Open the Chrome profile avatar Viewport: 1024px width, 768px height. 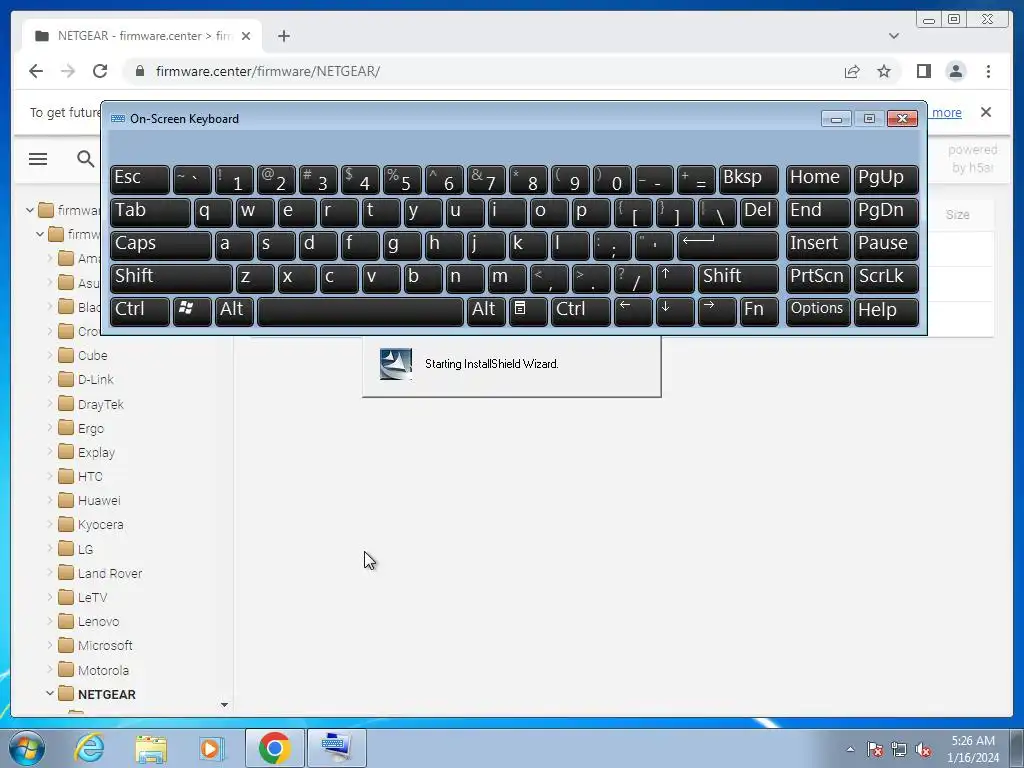[955, 71]
